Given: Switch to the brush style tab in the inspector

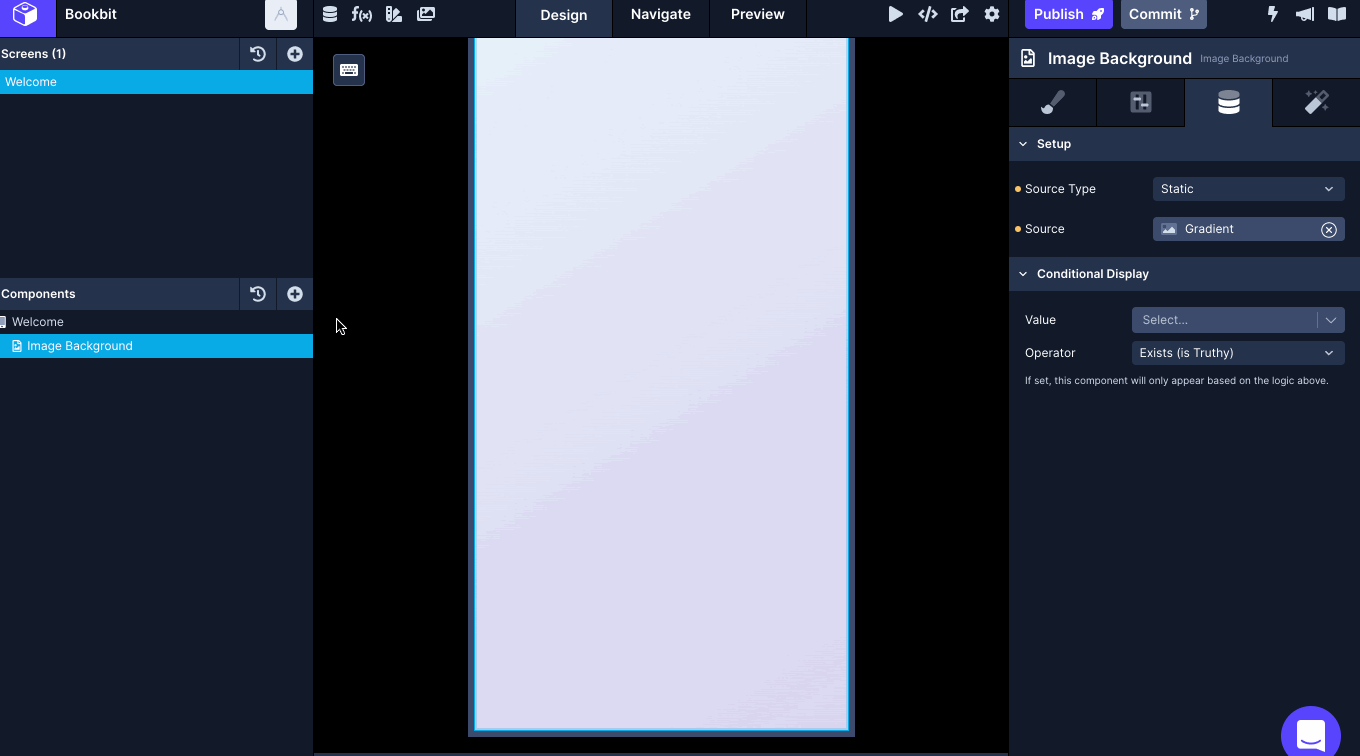Looking at the screenshot, I should [x=1051, y=102].
